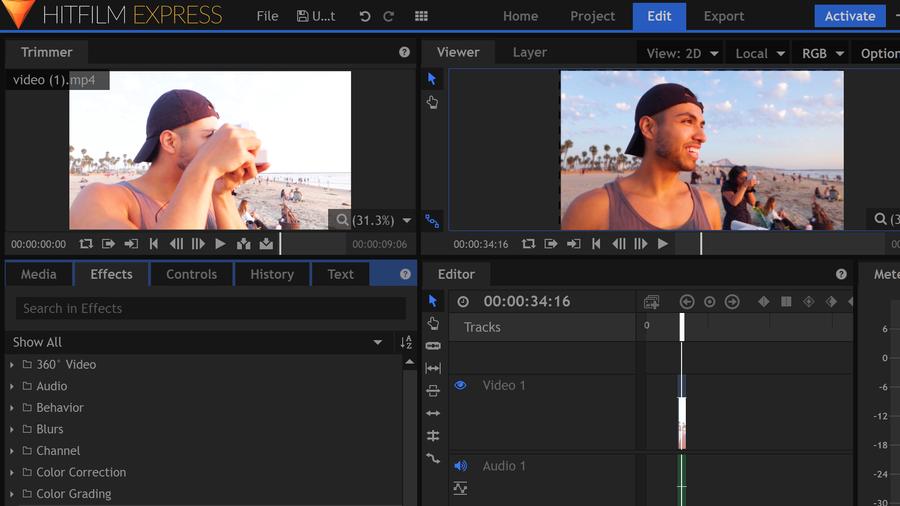This screenshot has width=900, height=506.
Task: Open Editor panel help icon
Action: click(x=841, y=274)
